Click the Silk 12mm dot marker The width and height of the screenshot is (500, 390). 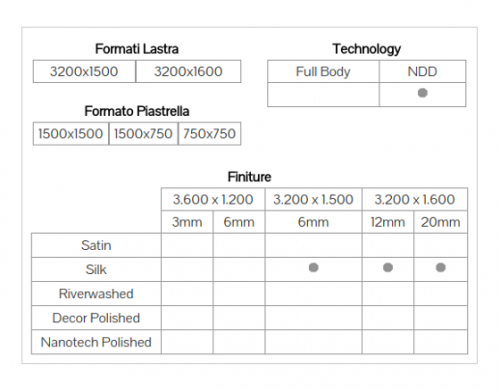pos(388,267)
